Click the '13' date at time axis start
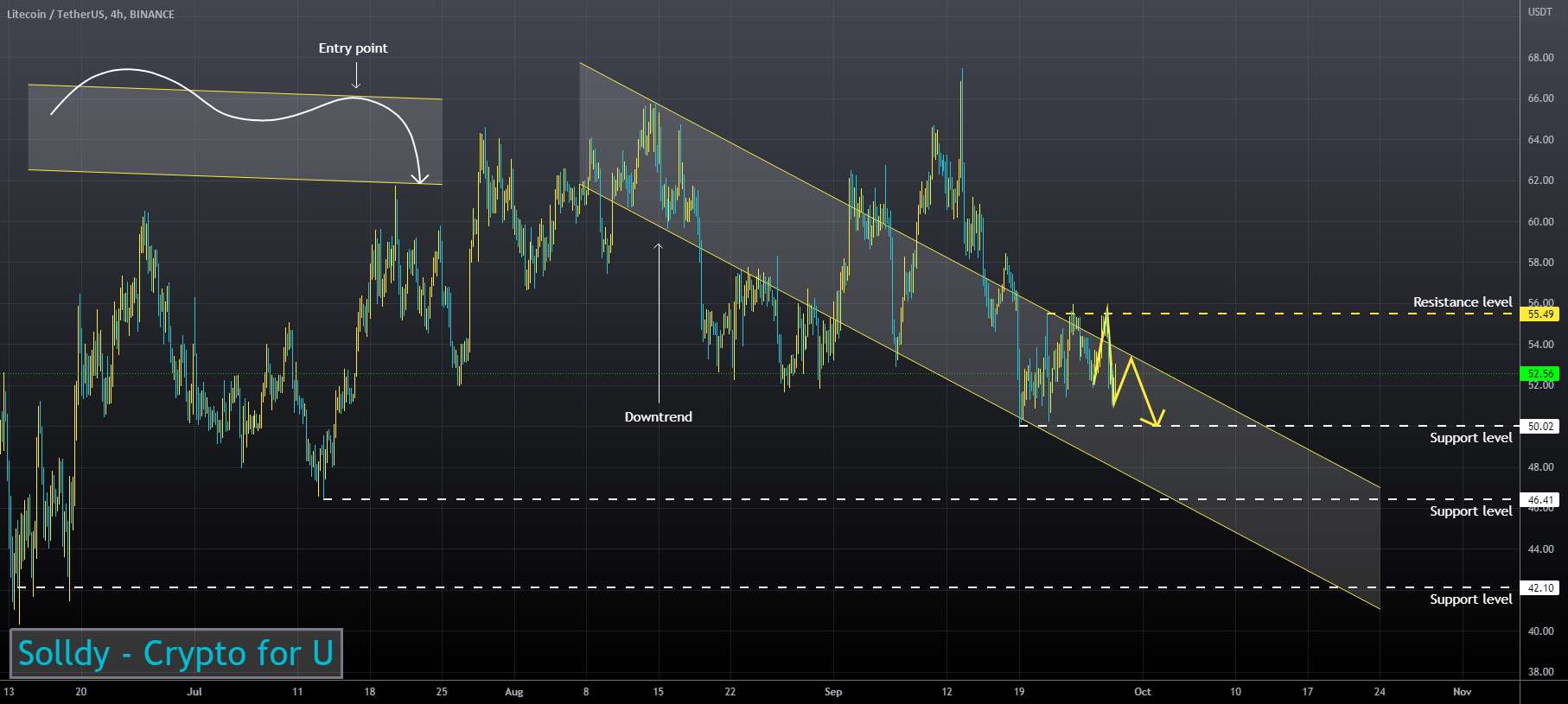1568x704 pixels. coord(9,692)
